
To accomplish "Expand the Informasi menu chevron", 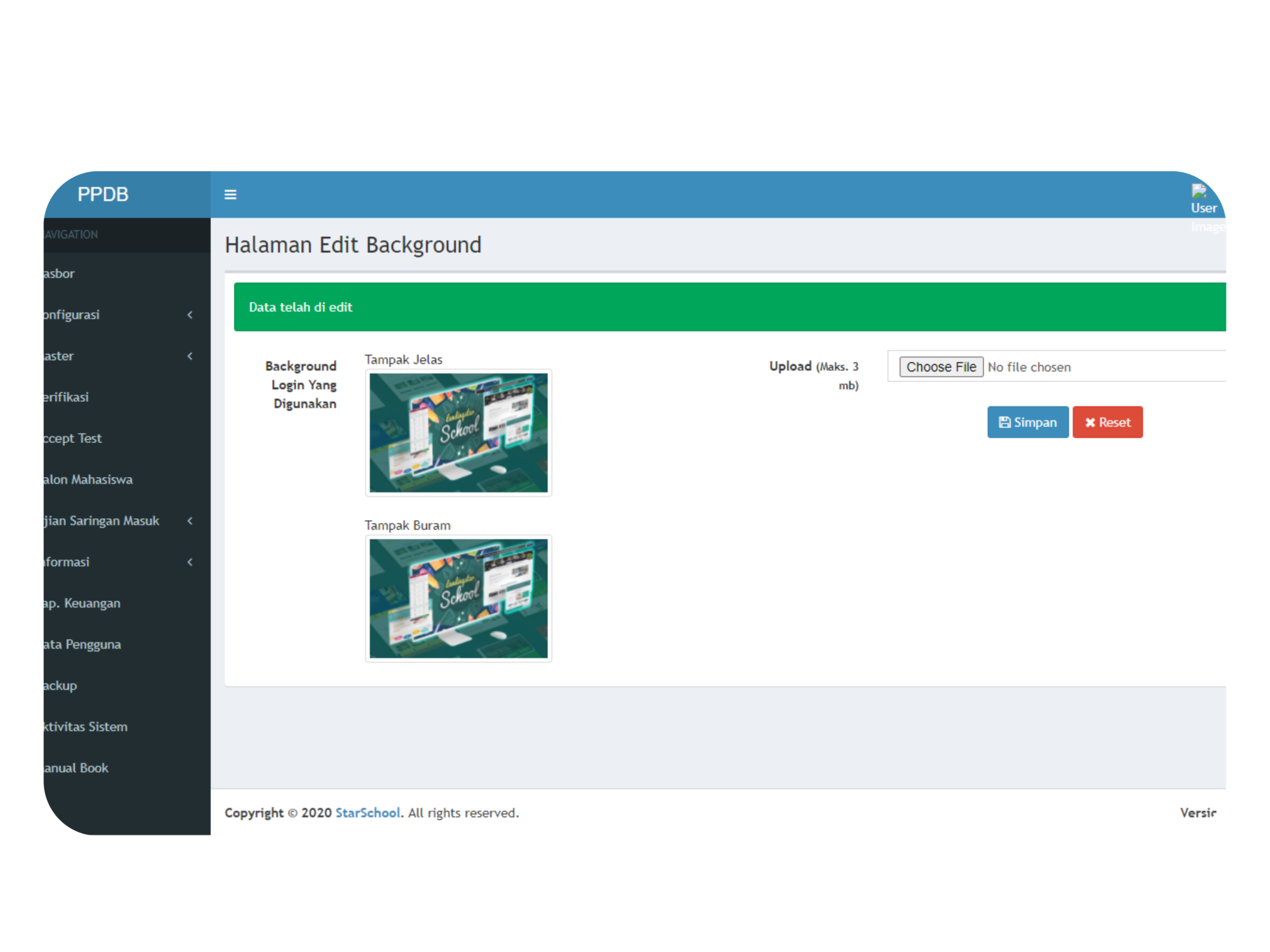I will (x=190, y=562).
